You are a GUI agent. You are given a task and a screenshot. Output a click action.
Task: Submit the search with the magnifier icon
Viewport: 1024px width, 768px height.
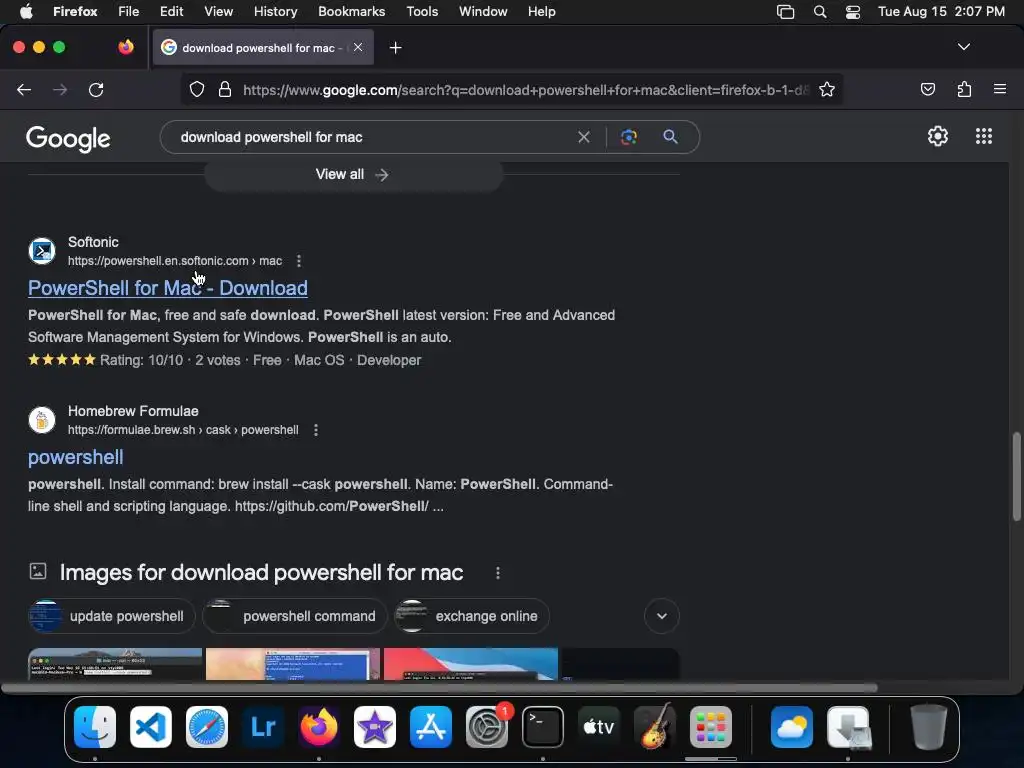670,136
